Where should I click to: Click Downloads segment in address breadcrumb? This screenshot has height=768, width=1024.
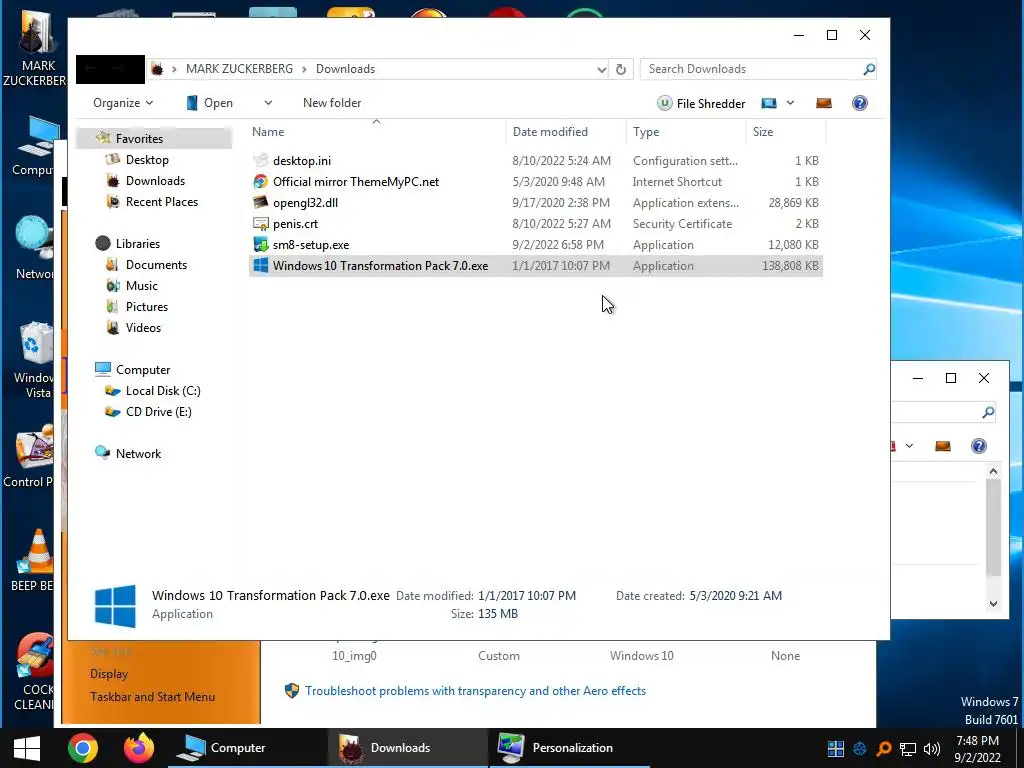(x=345, y=69)
